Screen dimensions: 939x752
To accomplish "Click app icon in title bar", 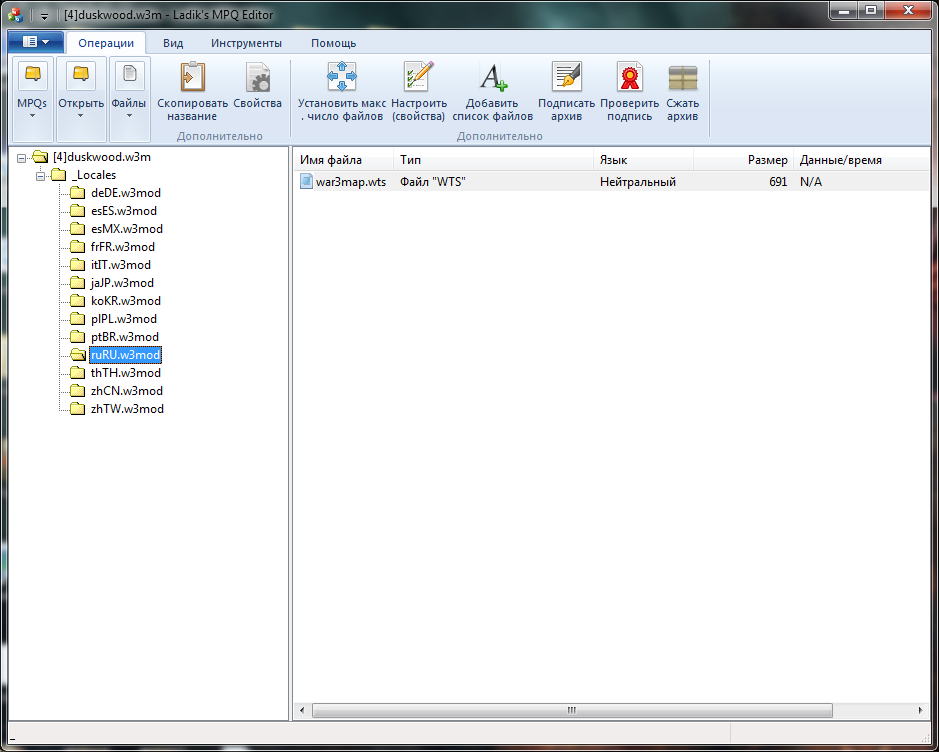I will (14, 14).
